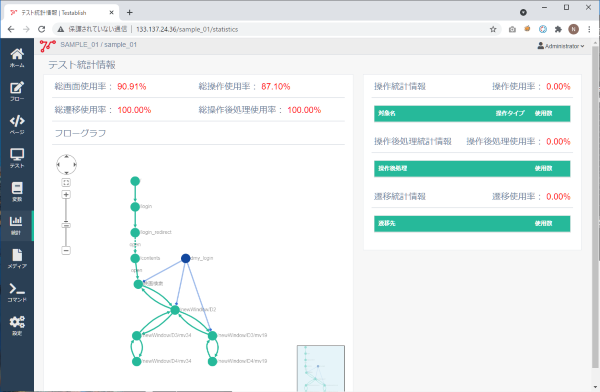Screen dimensions: 600x392
Task: Select the newWindow/D4/mv34 node
Action: pos(137,361)
